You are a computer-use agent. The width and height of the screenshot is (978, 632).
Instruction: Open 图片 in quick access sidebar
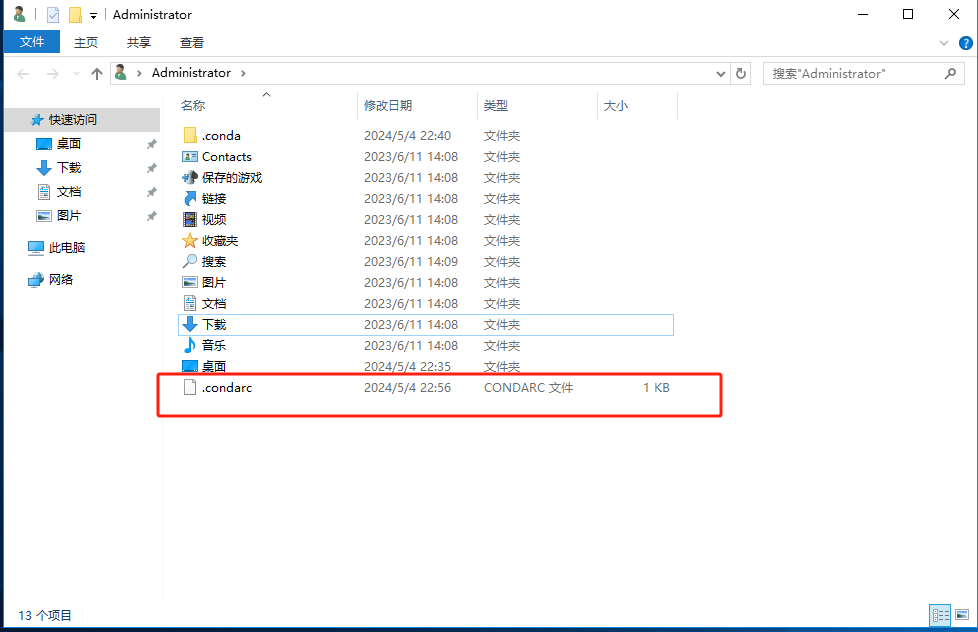tap(69, 216)
